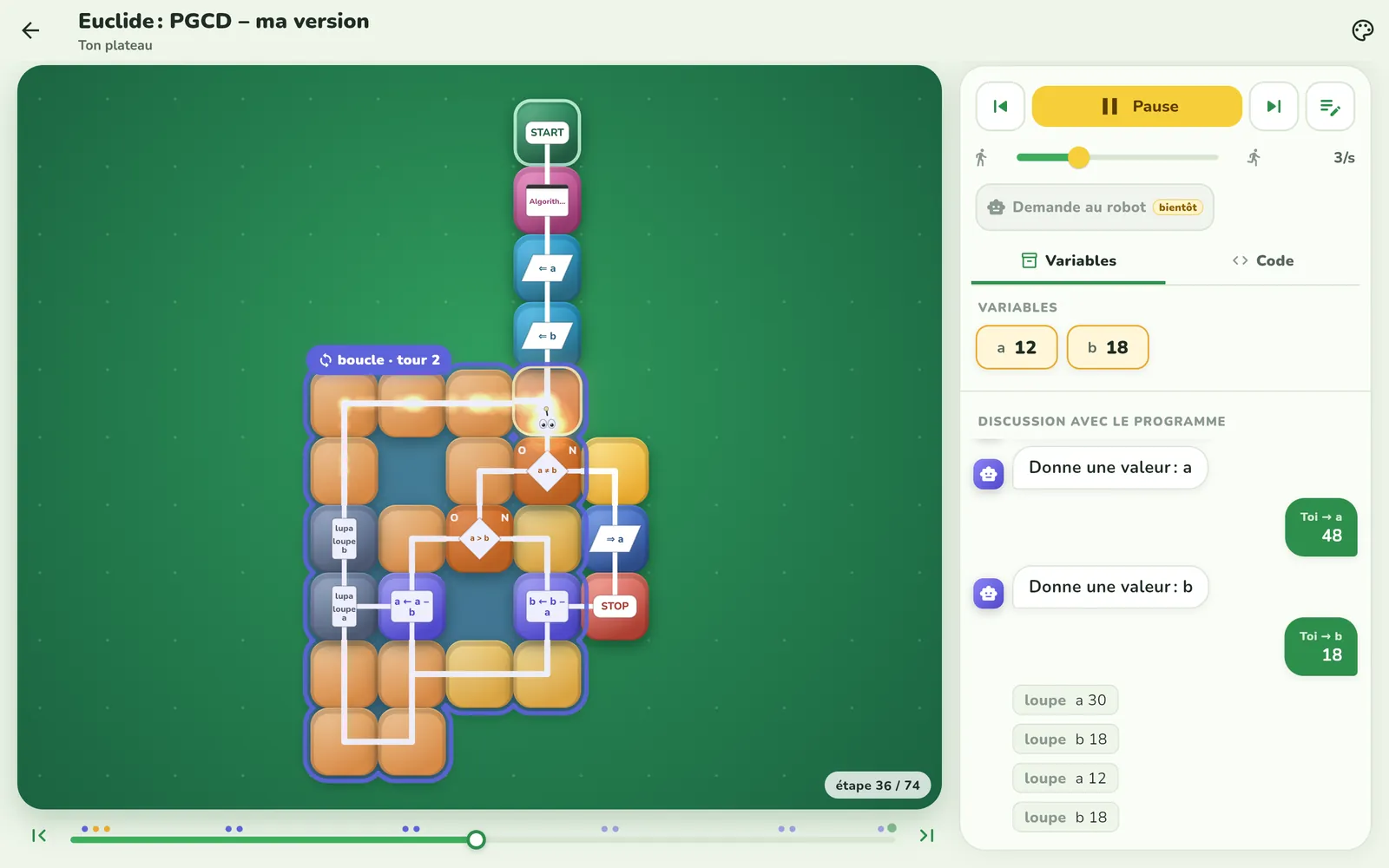Pause the program execution

pos(1136,107)
